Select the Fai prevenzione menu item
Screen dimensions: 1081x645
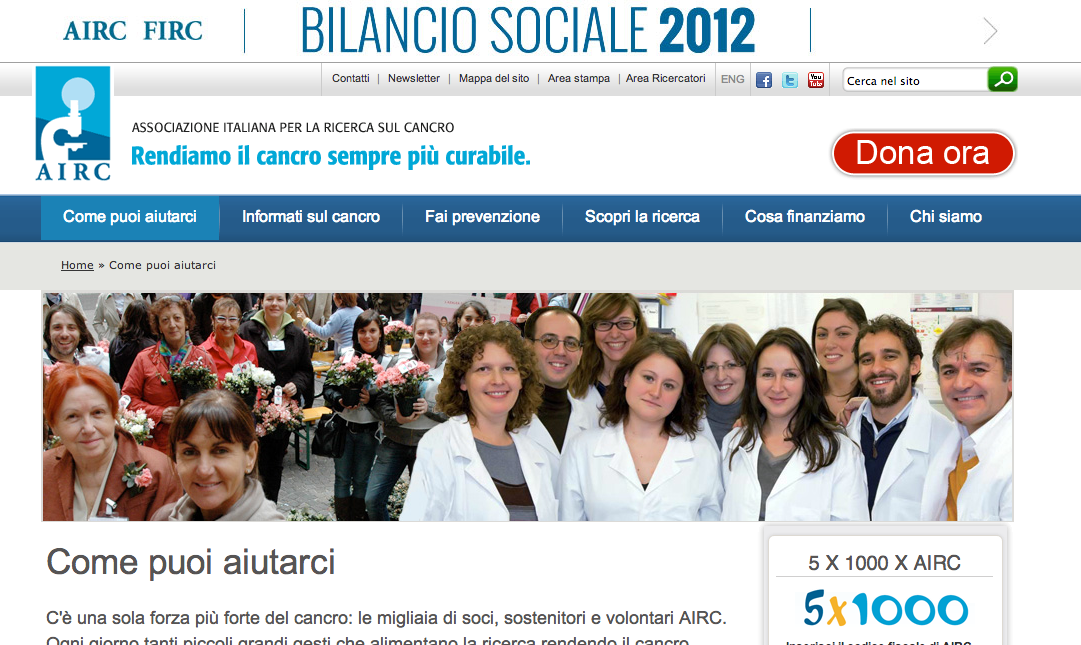point(482,217)
